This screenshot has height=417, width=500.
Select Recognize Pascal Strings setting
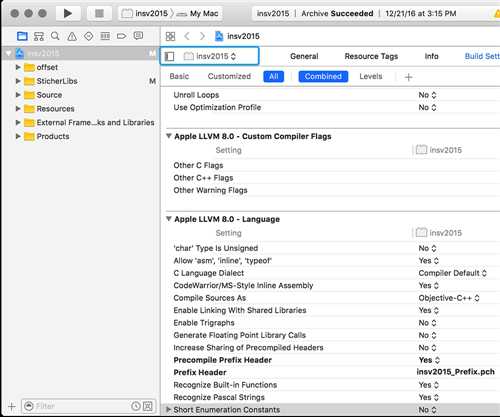pos(219,397)
